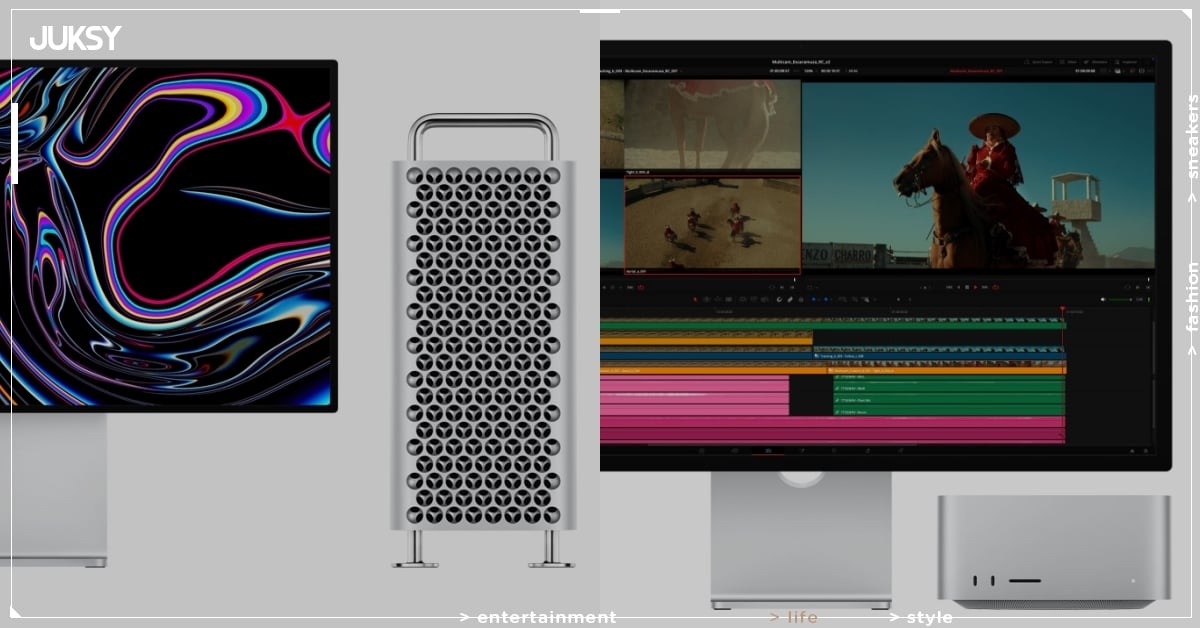Select the aerial multicam angle thumbnail

point(712,223)
